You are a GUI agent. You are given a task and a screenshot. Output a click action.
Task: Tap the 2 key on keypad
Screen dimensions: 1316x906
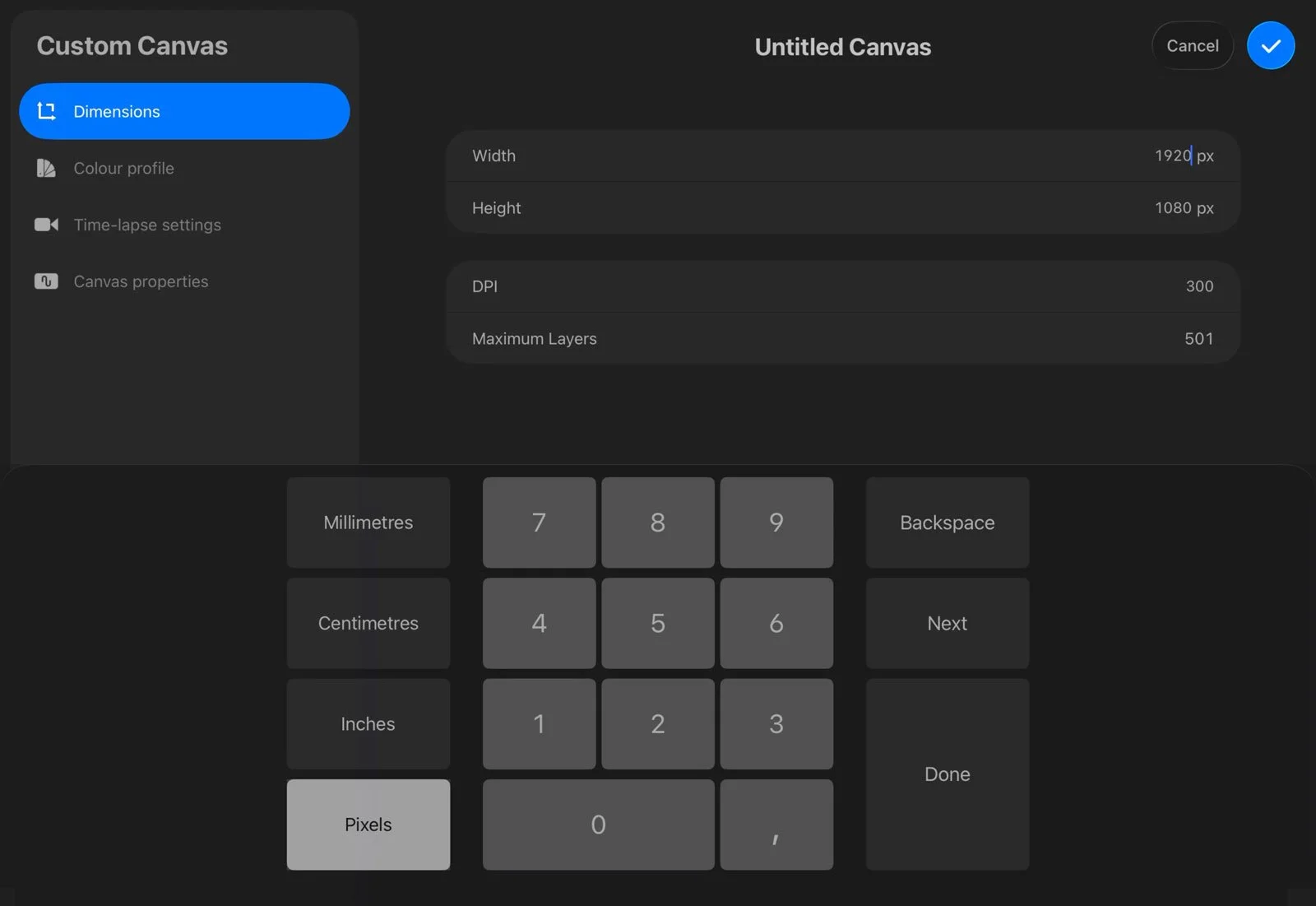click(x=658, y=724)
